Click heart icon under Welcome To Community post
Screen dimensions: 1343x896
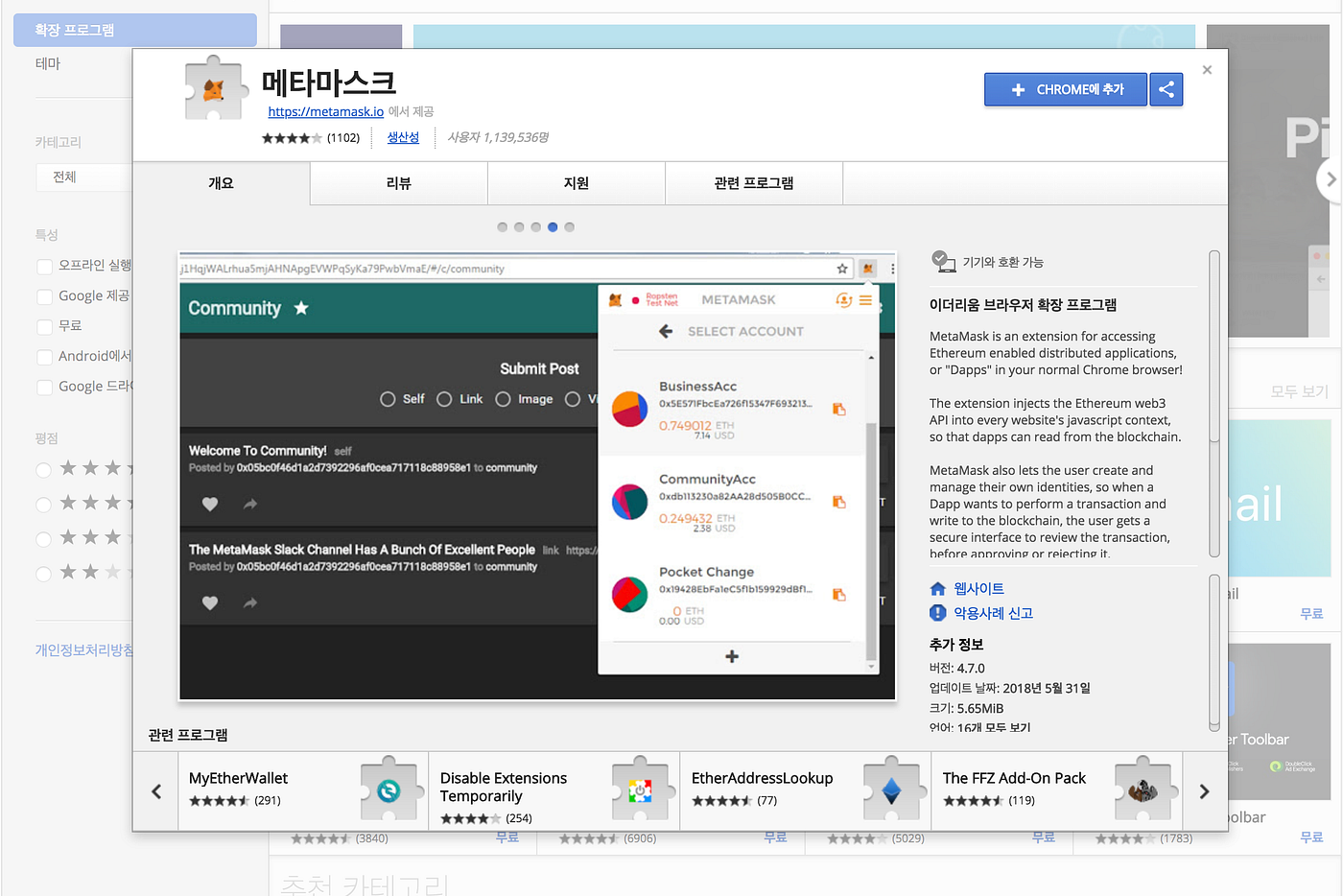tap(210, 504)
